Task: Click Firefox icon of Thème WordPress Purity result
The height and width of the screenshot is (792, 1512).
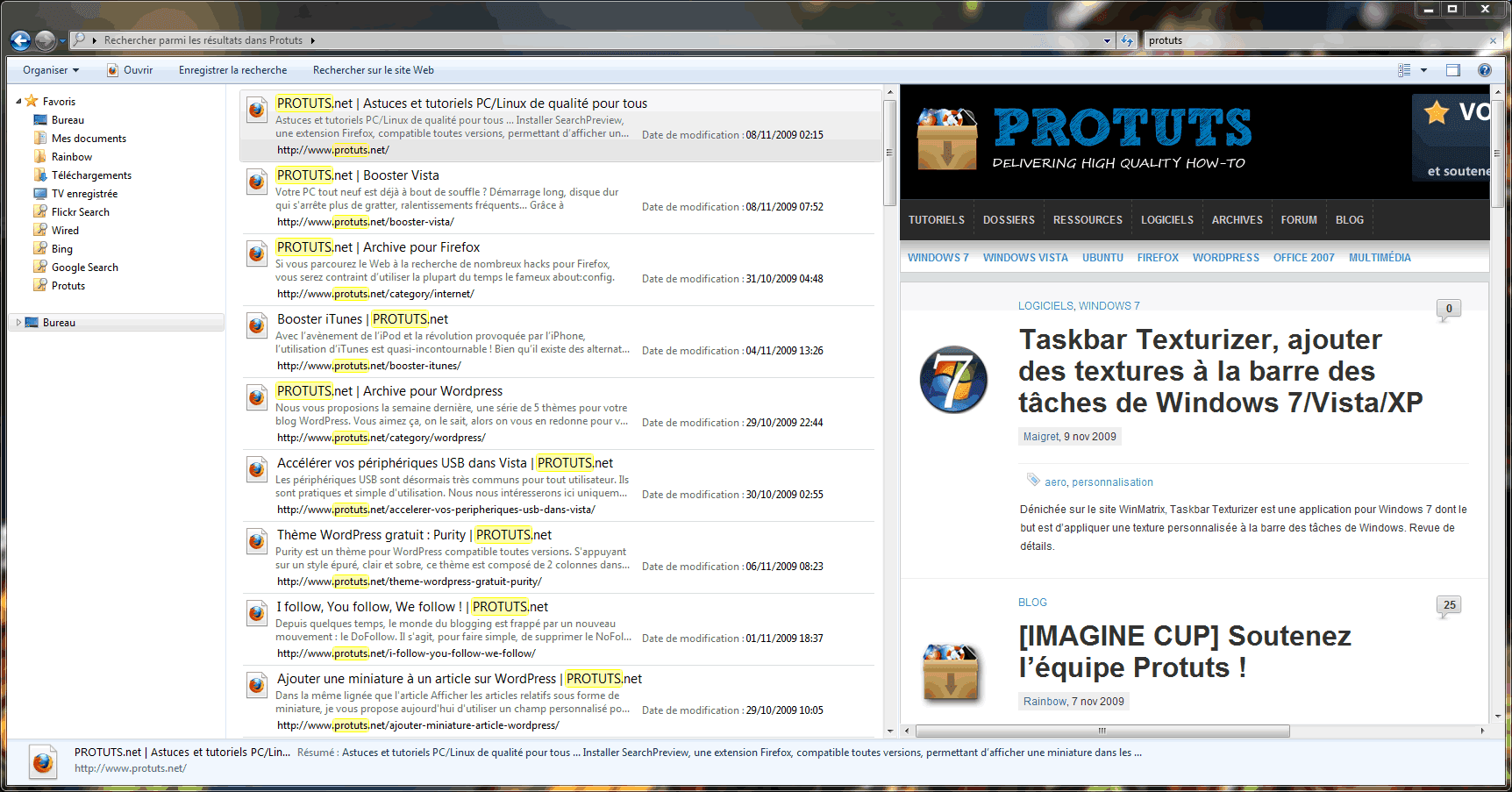Action: click(257, 541)
